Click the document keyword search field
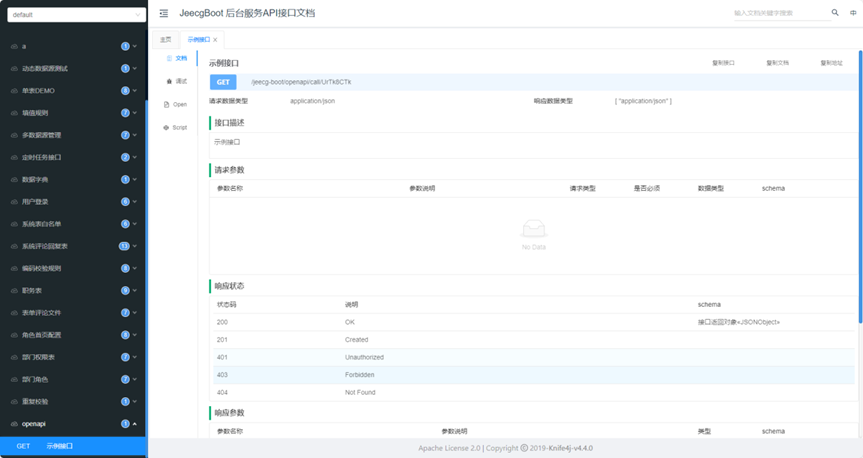The width and height of the screenshot is (863, 458). pyautogui.click(x=782, y=13)
